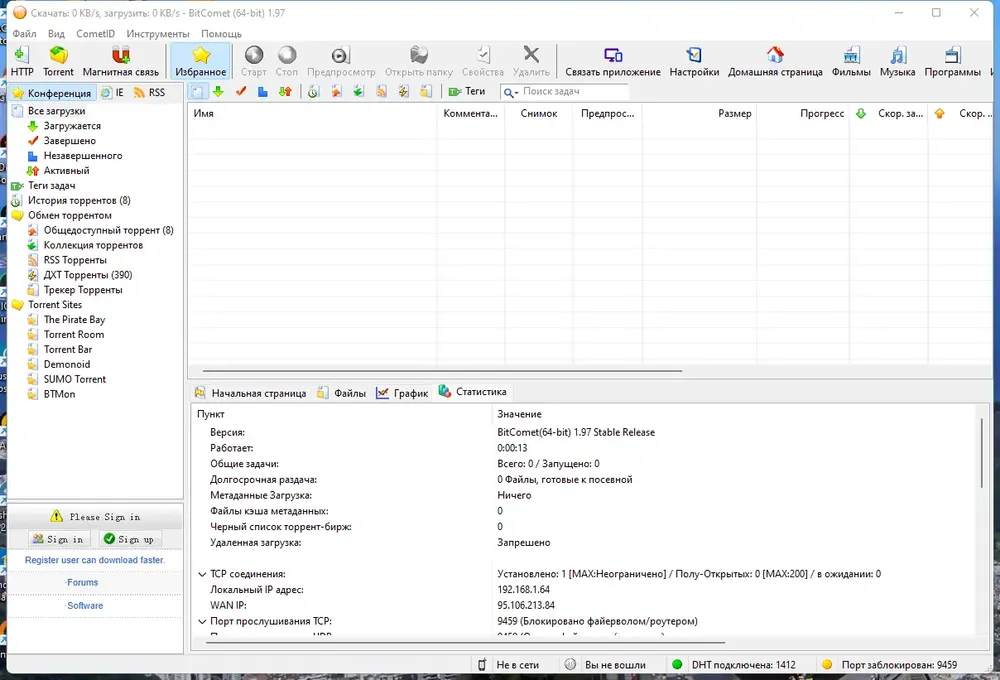Open the Инструменты menu
1000x680 pixels.
(x=158, y=33)
